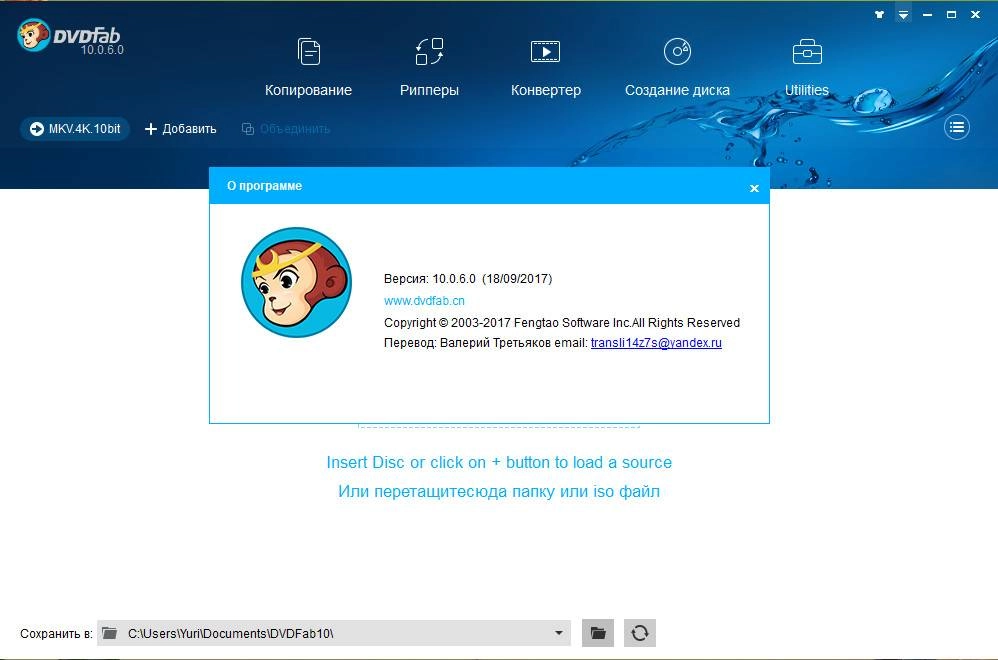Image resolution: width=998 pixels, height=660 pixels.
Task: Switch to the Рипперы module
Action: click(x=430, y=67)
